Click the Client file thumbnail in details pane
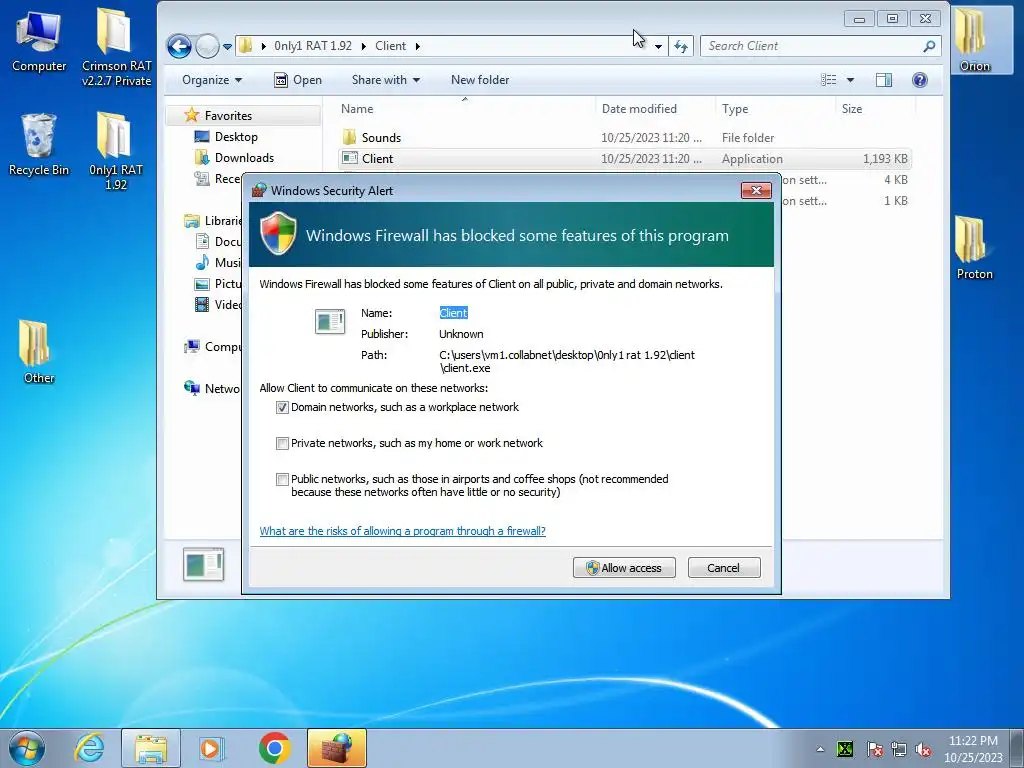Image resolution: width=1024 pixels, height=768 pixels. pos(204,564)
